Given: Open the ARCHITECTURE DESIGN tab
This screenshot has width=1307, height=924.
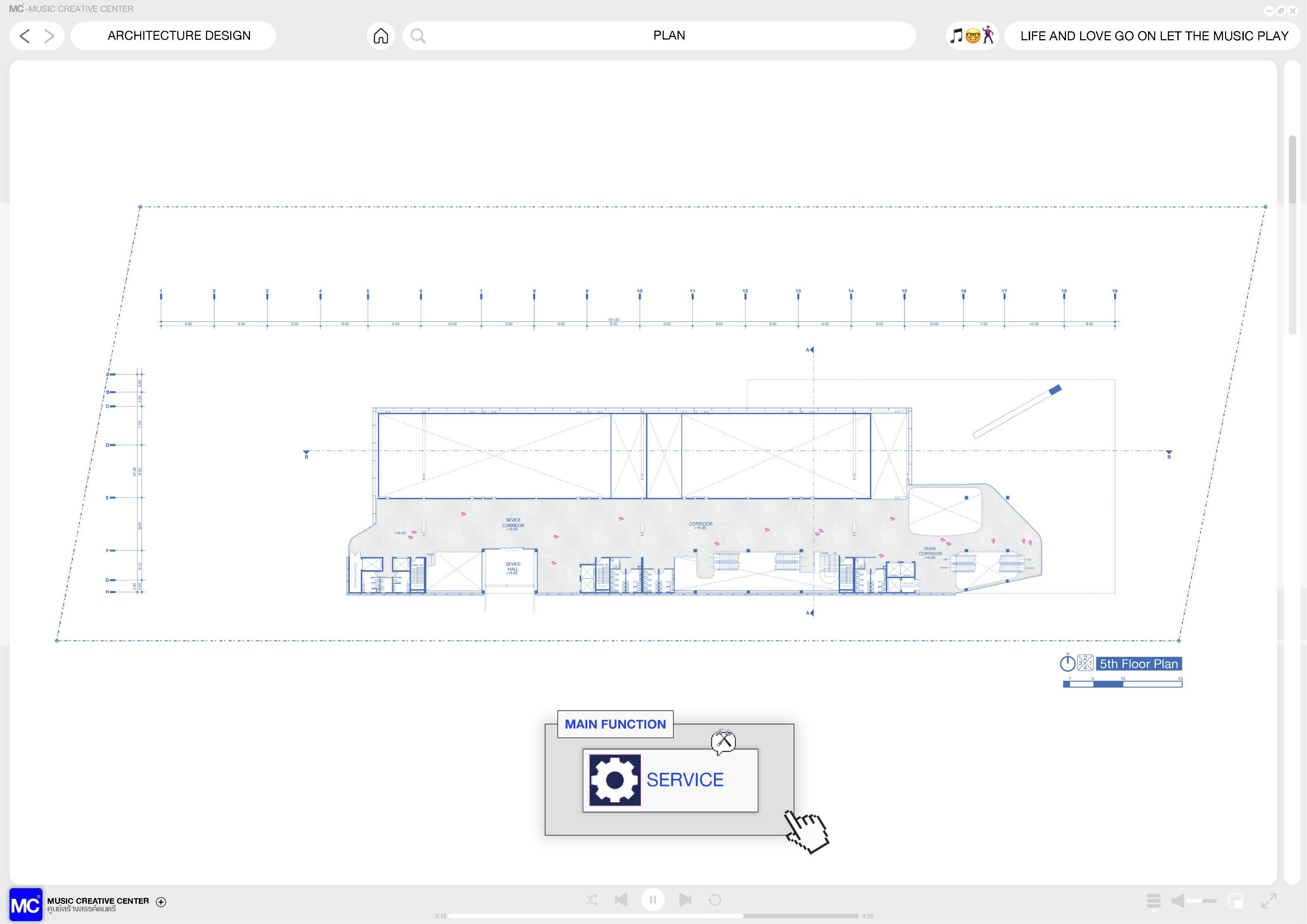Looking at the screenshot, I should (x=179, y=36).
